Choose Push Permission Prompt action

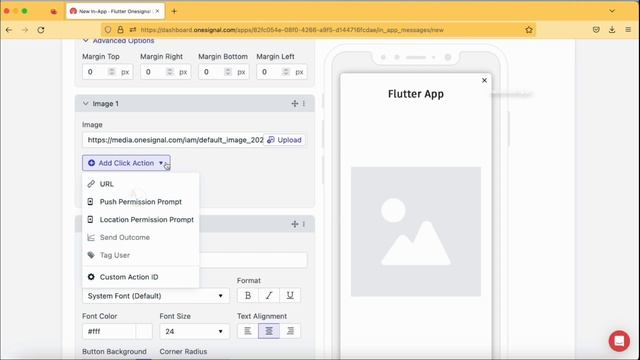(140, 202)
